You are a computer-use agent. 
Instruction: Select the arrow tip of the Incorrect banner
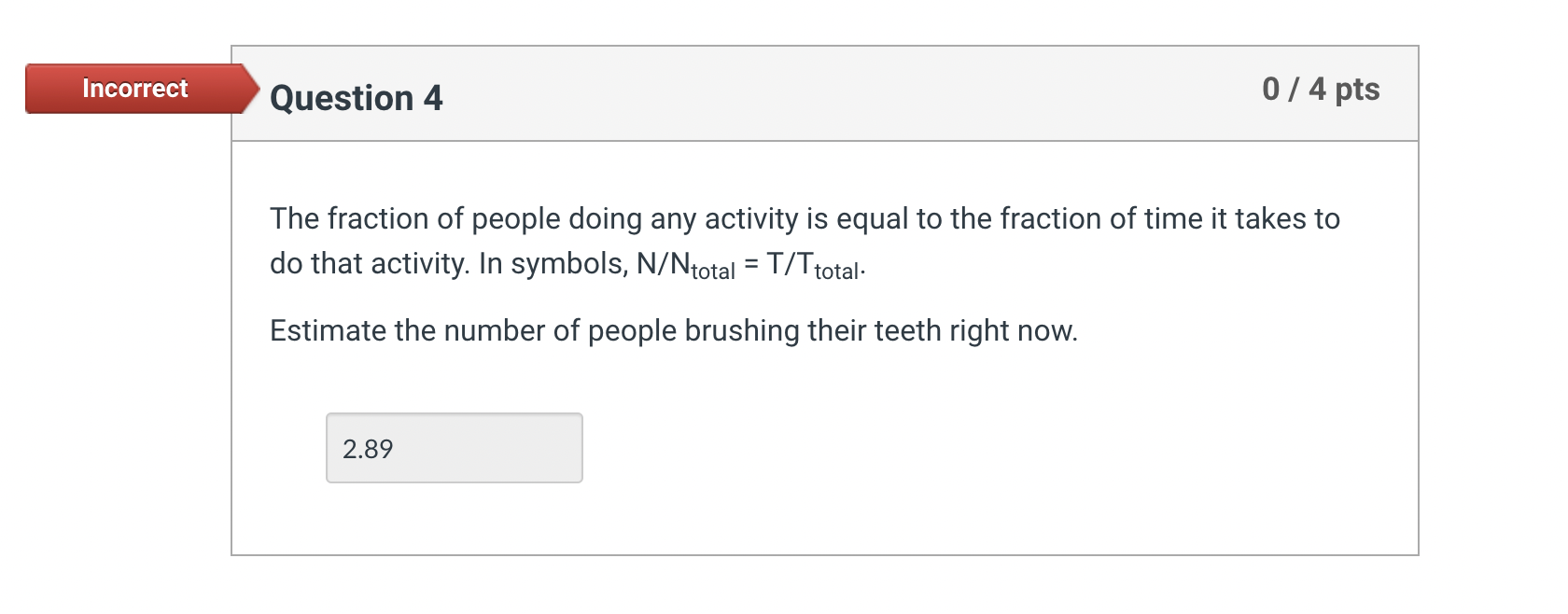coord(254,90)
